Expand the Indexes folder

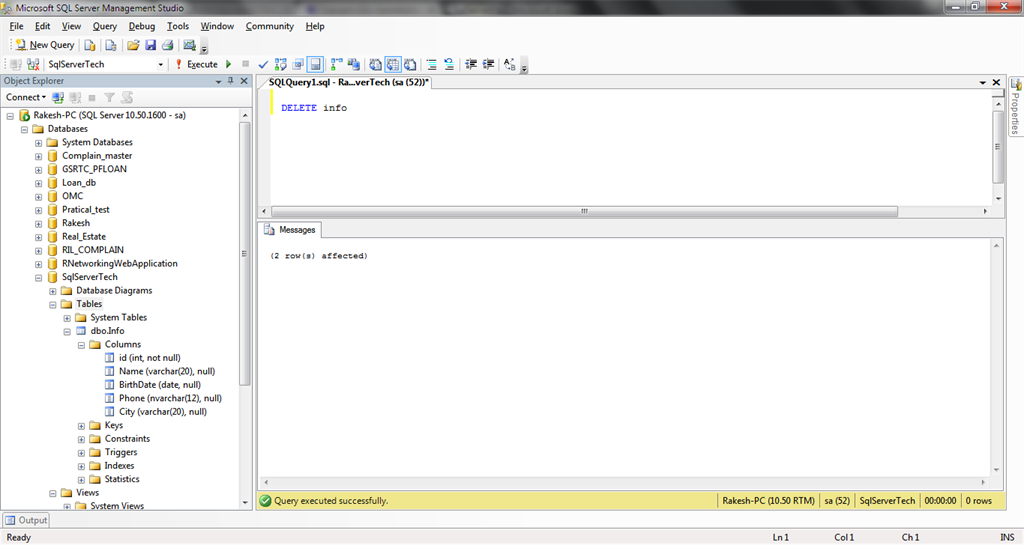pos(81,466)
